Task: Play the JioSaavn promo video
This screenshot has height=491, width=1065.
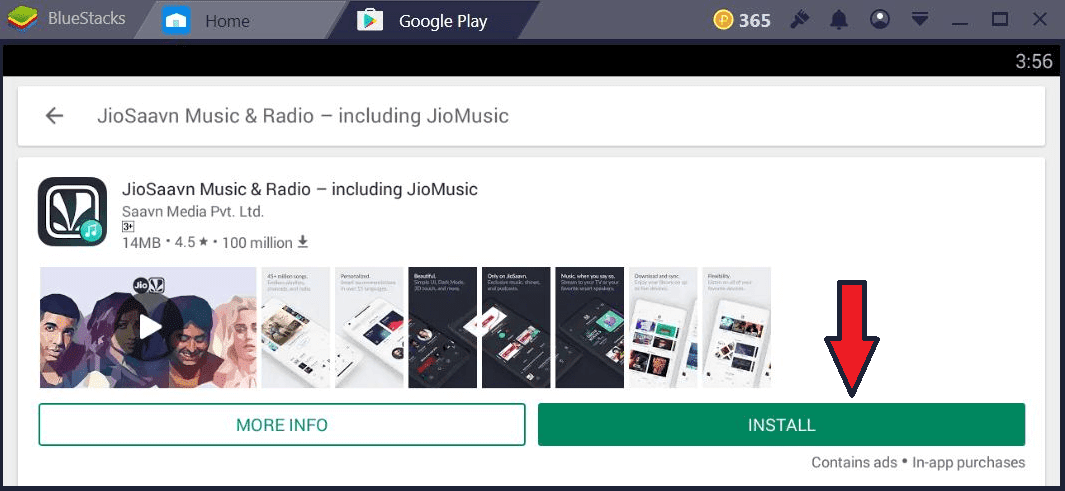Action: pyautogui.click(x=148, y=327)
